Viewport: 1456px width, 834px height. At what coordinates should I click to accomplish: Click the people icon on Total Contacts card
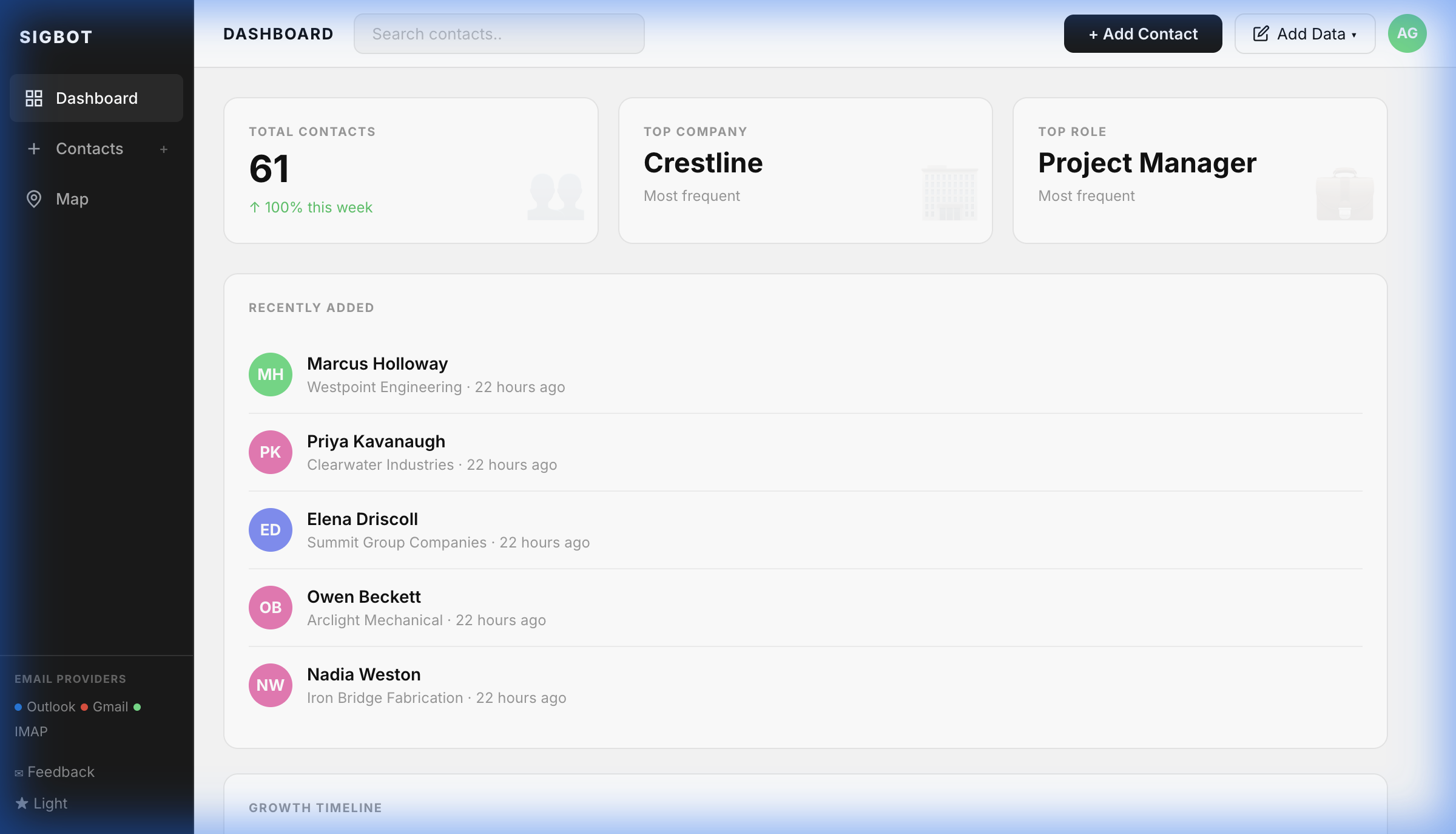click(x=554, y=195)
